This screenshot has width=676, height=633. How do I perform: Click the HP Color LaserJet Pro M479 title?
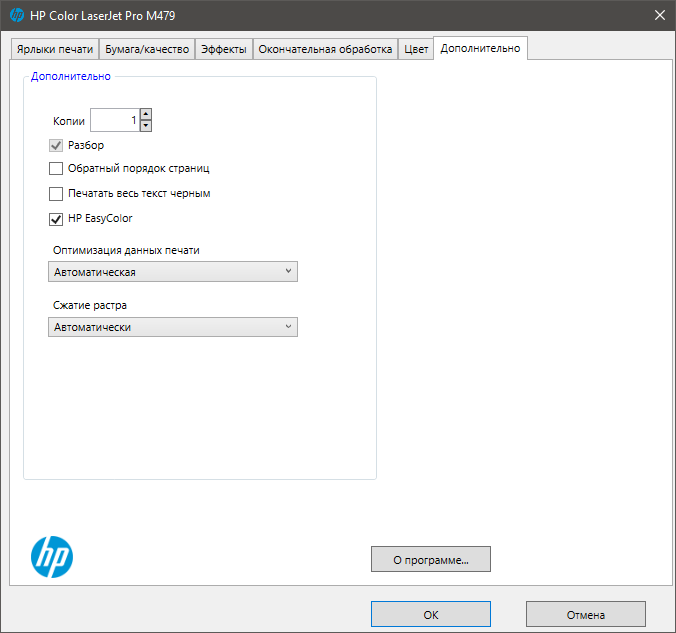(103, 16)
